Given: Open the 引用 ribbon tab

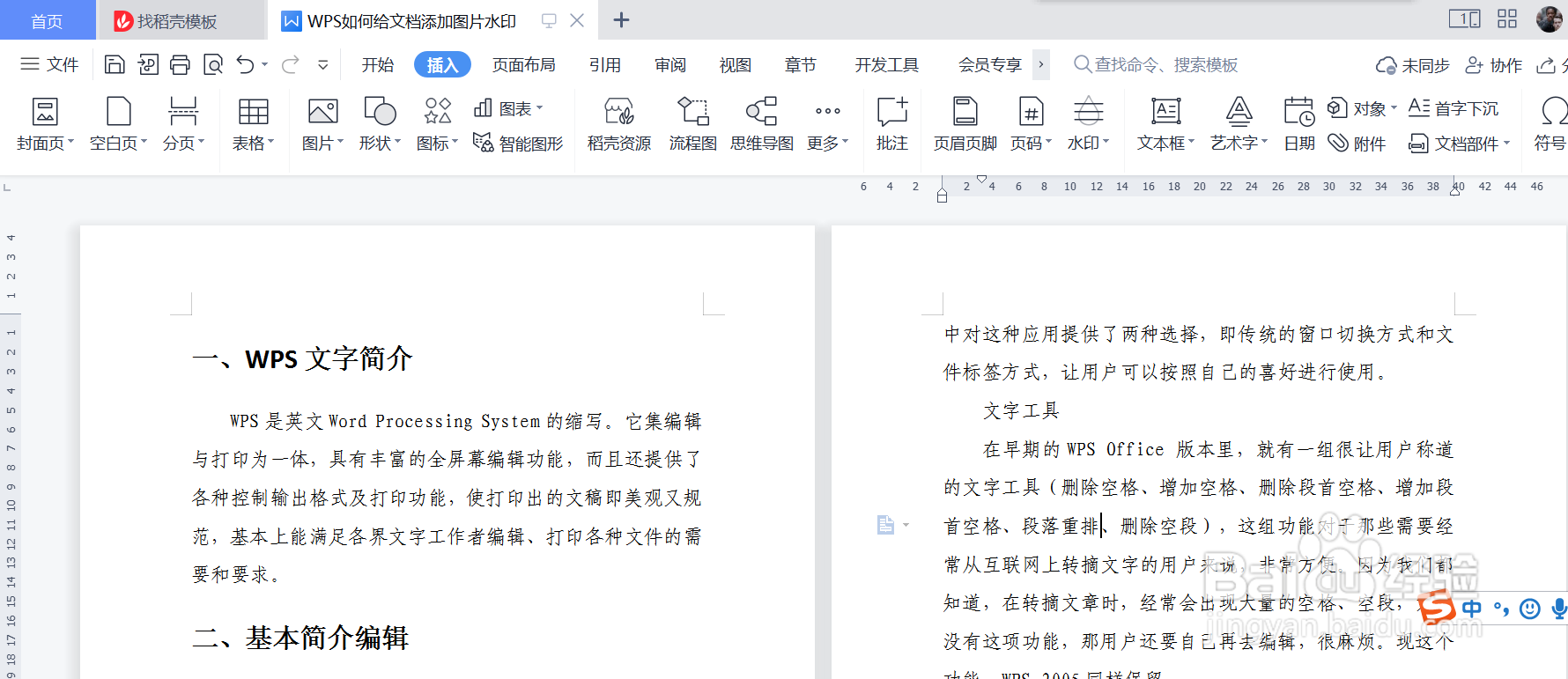Looking at the screenshot, I should click(605, 64).
